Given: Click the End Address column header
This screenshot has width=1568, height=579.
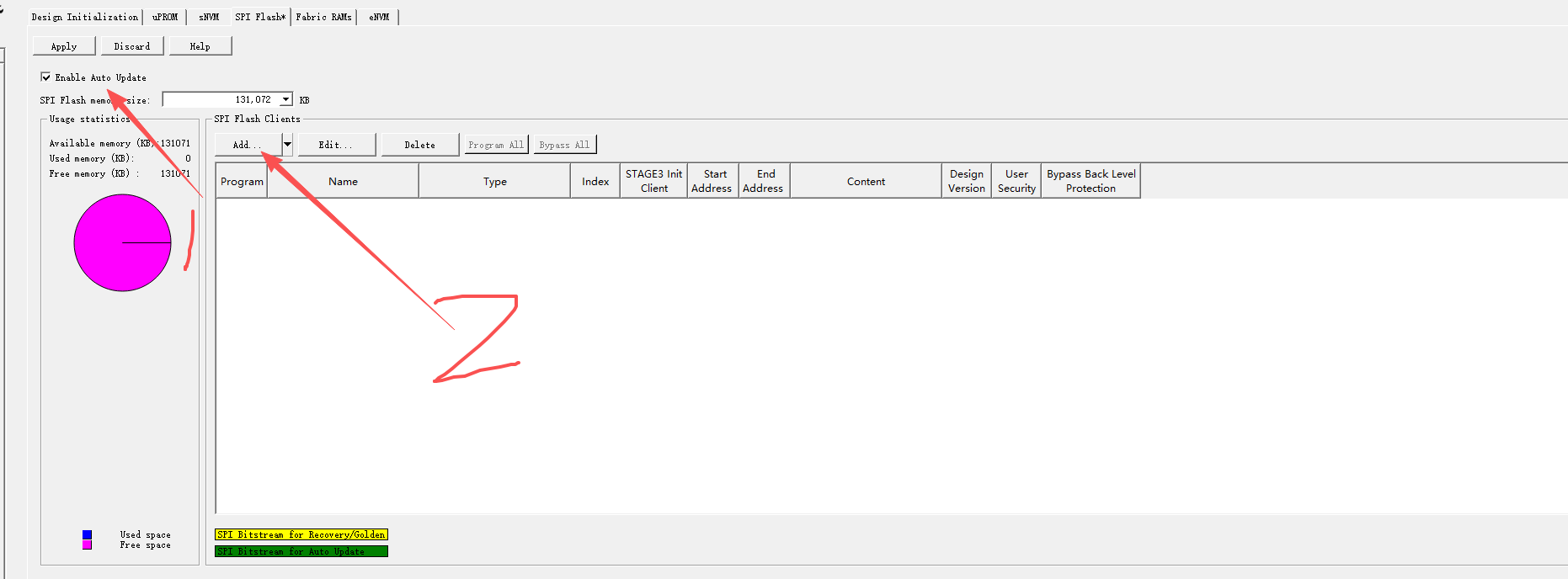Looking at the screenshot, I should point(764,181).
